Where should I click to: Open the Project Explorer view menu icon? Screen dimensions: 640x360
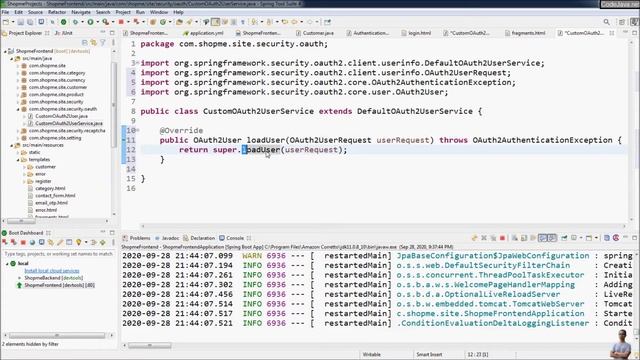pyautogui.click(x=113, y=42)
